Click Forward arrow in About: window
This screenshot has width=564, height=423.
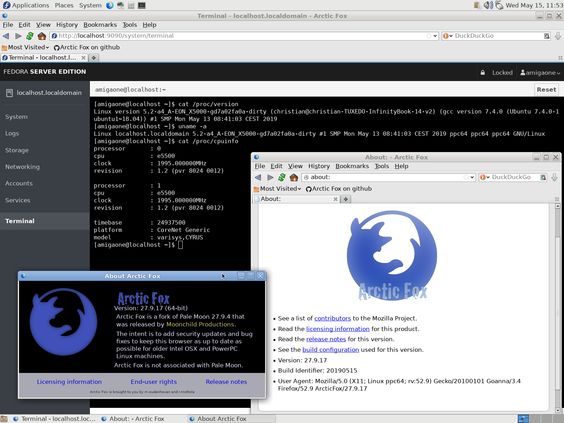[270, 177]
